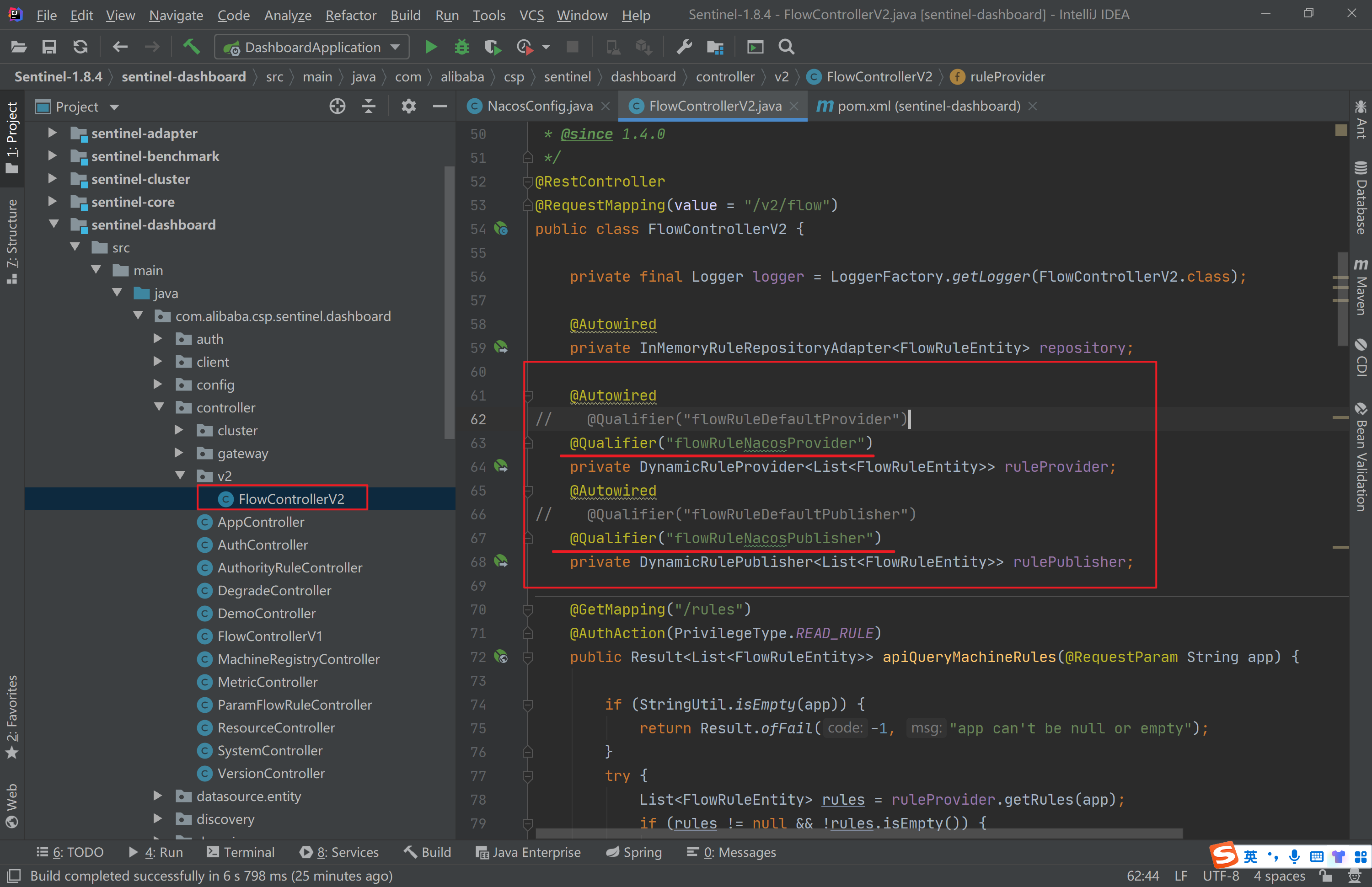Click the Profiler run icon

pyautogui.click(x=525, y=47)
